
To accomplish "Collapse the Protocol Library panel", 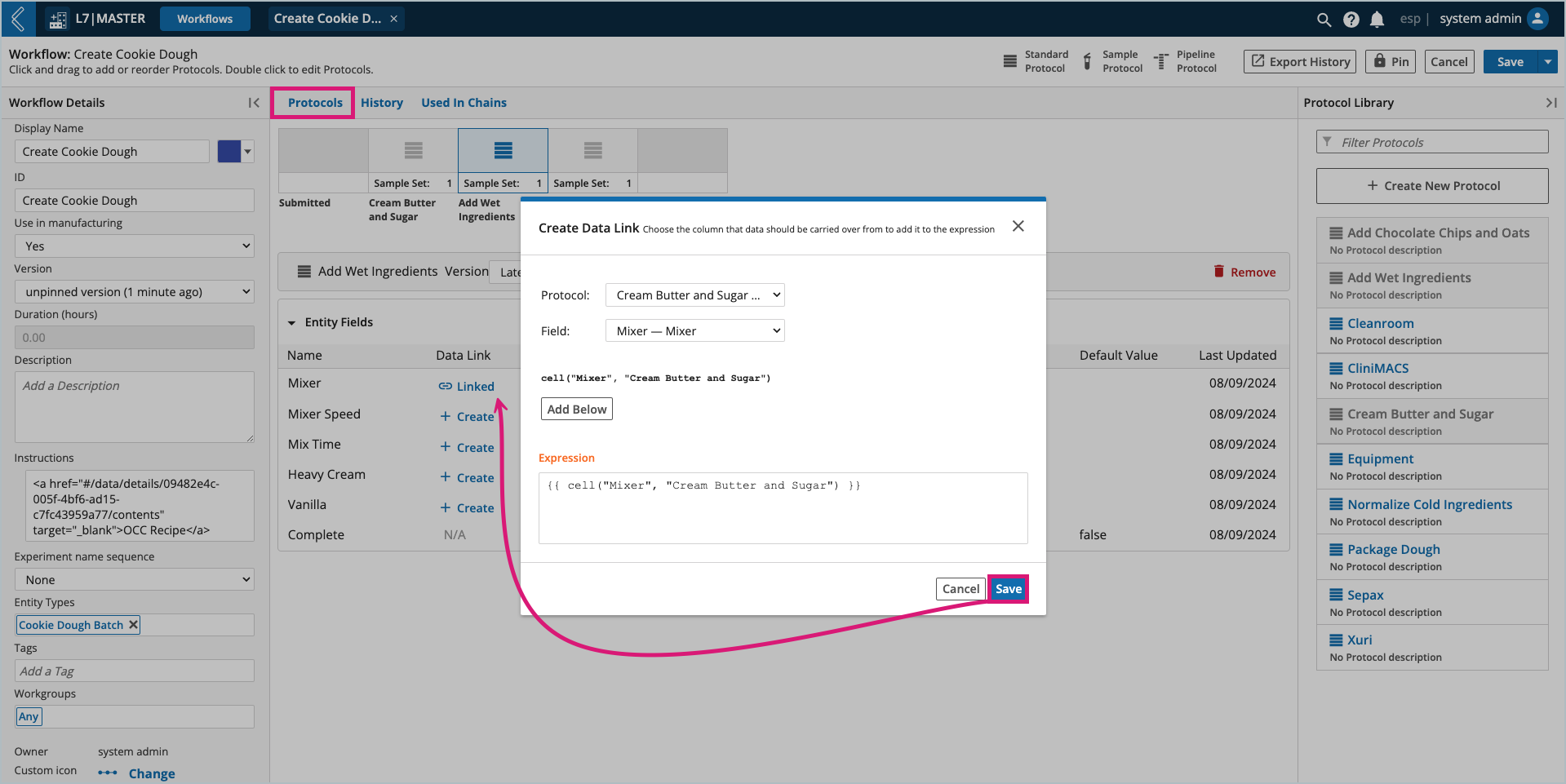I will [x=1550, y=103].
